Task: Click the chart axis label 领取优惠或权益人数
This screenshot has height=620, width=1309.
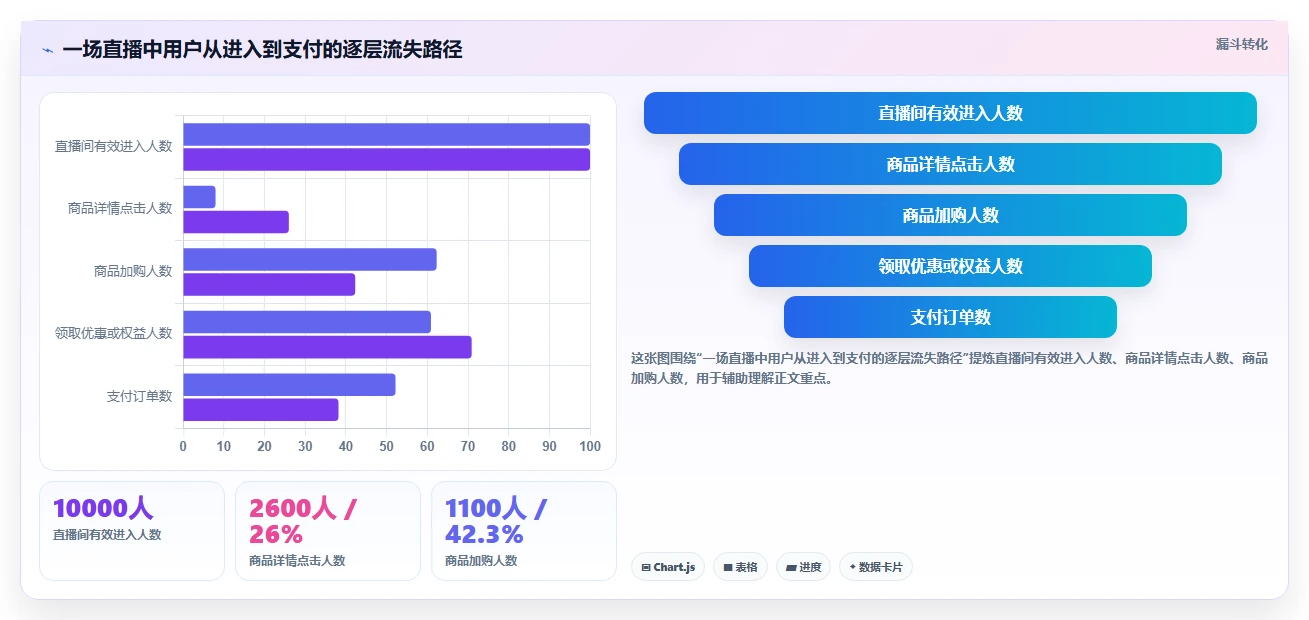Action: coord(113,333)
